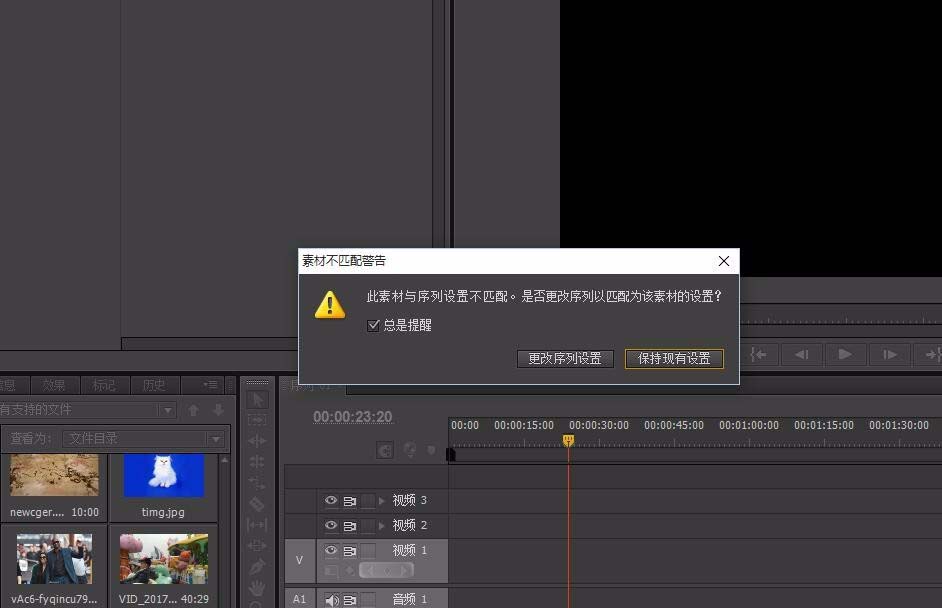Viewport: 942px width, 608px height.
Task: Toggle sync lock icon on 音频 1
Action: (350, 599)
